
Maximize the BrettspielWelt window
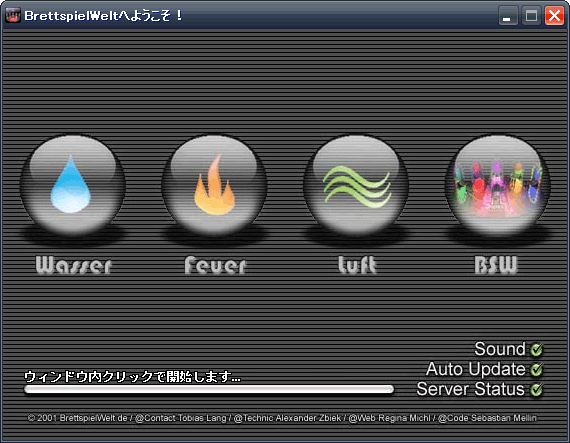[x=531, y=16]
